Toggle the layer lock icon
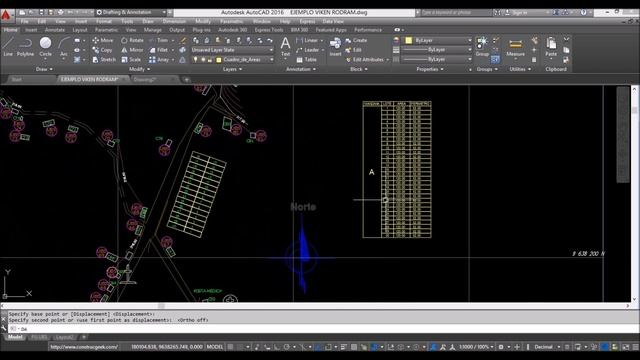This screenshot has width=640, height=360. click(x=210, y=60)
